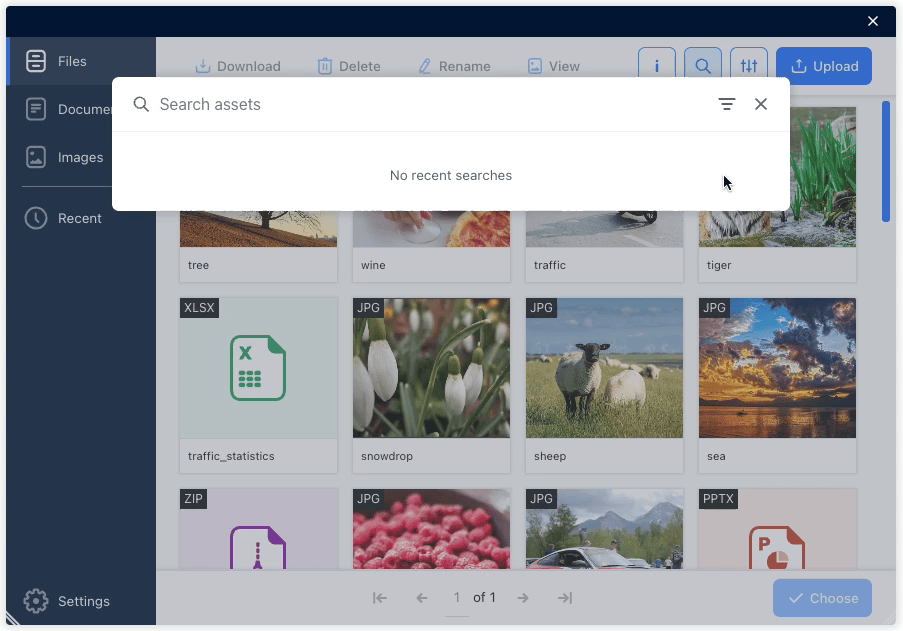Image resolution: width=903 pixels, height=631 pixels.
Task: Click the Files sidebar icon
Action: [36, 61]
